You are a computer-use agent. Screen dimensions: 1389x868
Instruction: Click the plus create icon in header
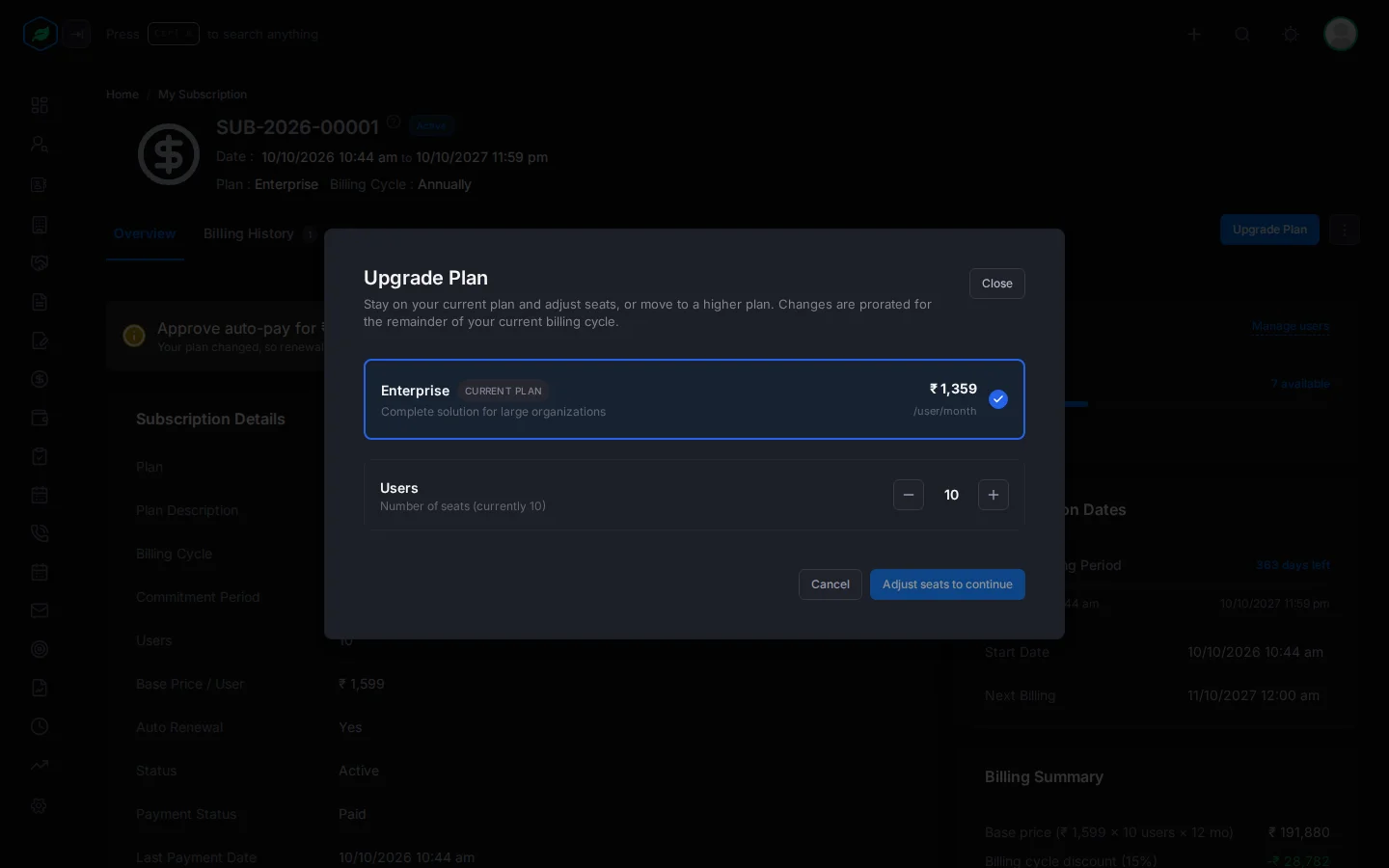tap(1194, 34)
